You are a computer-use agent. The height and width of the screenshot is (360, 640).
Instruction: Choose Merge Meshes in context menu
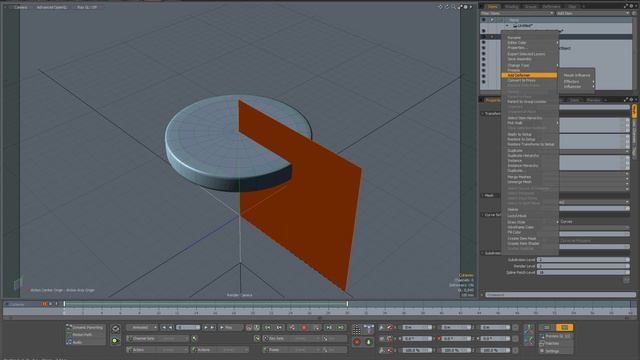[x=519, y=177]
